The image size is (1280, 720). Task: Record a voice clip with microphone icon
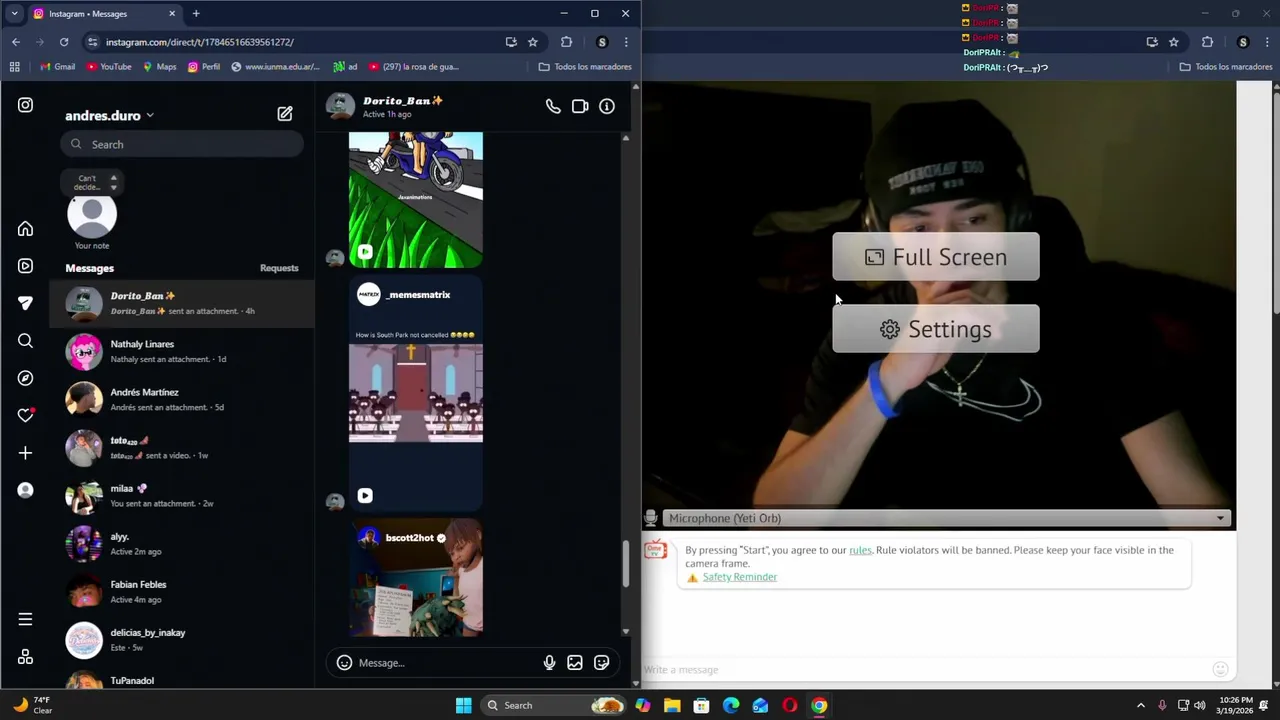[549, 662]
